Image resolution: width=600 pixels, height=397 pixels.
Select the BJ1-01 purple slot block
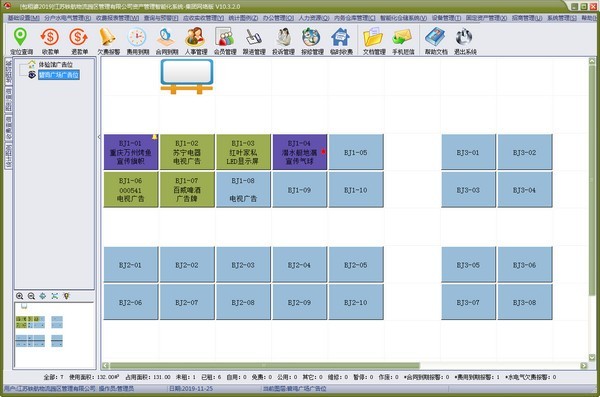pos(130,152)
